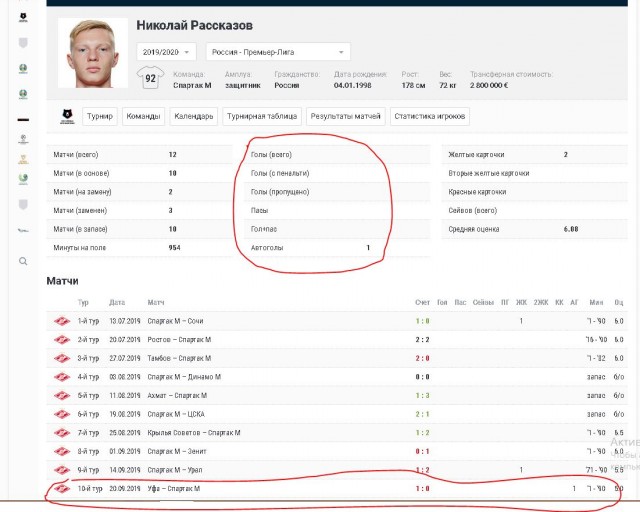Image resolution: width=640 pixels, height=512 pixels.
Task: Click the Матчи section heading
Action: point(62,281)
